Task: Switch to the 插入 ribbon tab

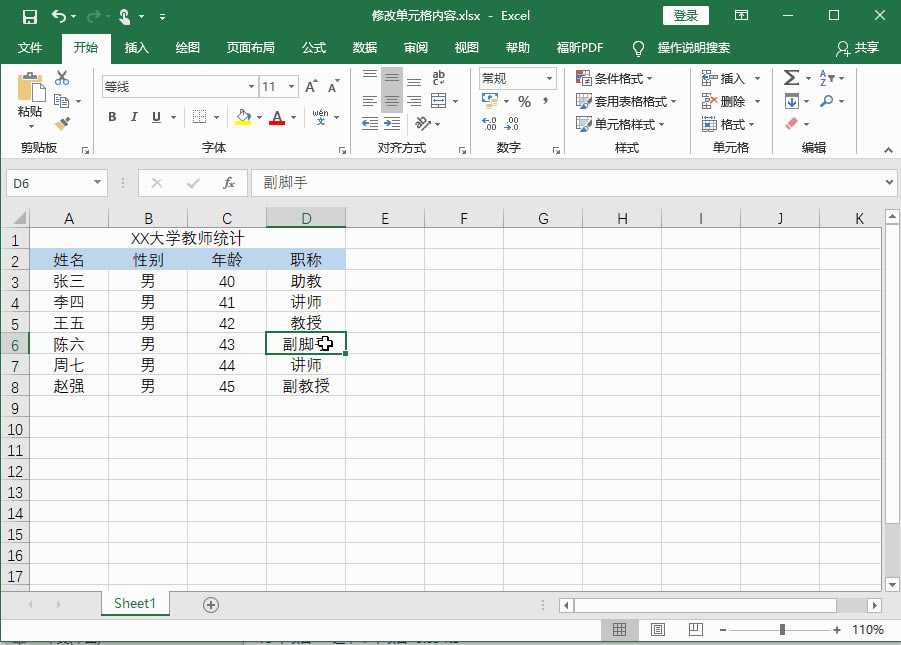Action: (135, 47)
